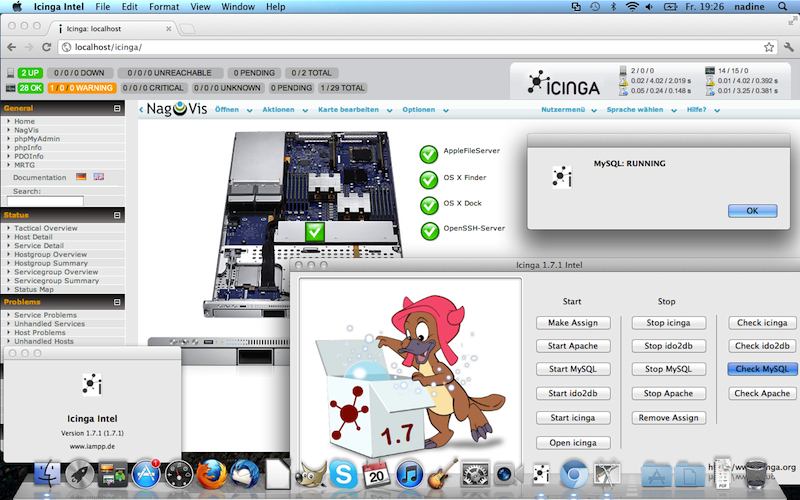Launch Firefox from the Dock
800x500 pixels.
click(212, 475)
